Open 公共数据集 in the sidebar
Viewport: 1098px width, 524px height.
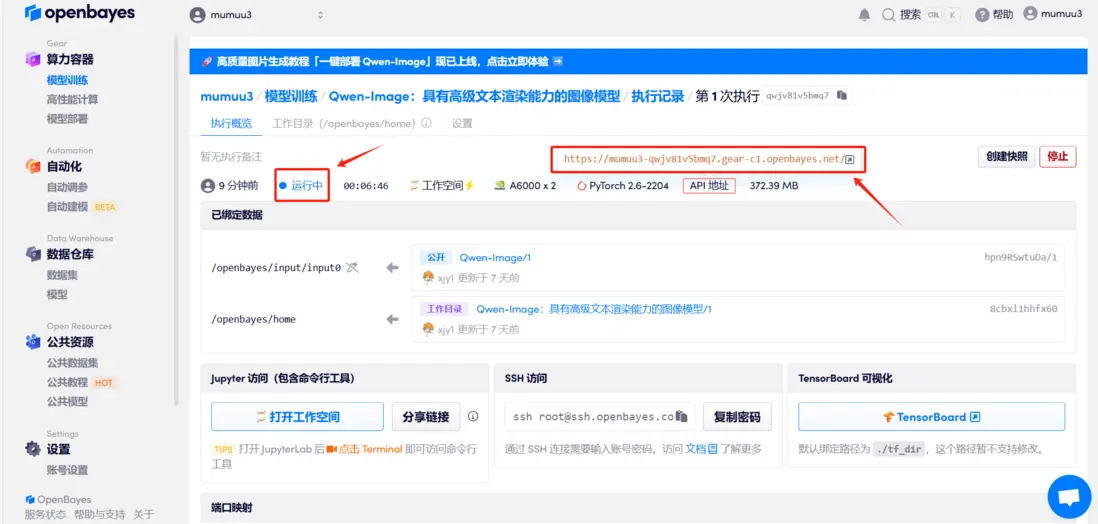pyautogui.click(x=72, y=363)
